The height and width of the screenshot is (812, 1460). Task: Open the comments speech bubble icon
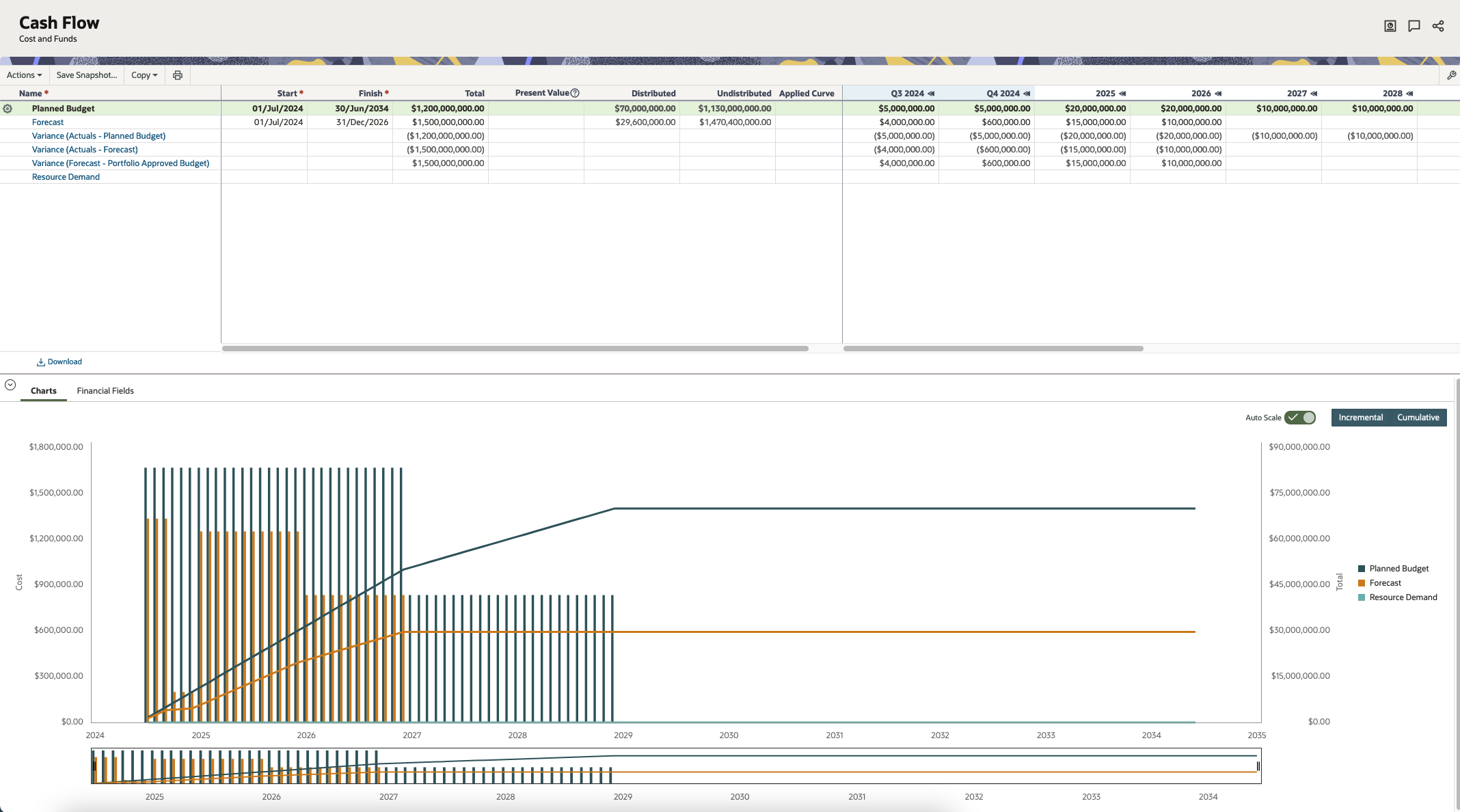coord(1414,26)
